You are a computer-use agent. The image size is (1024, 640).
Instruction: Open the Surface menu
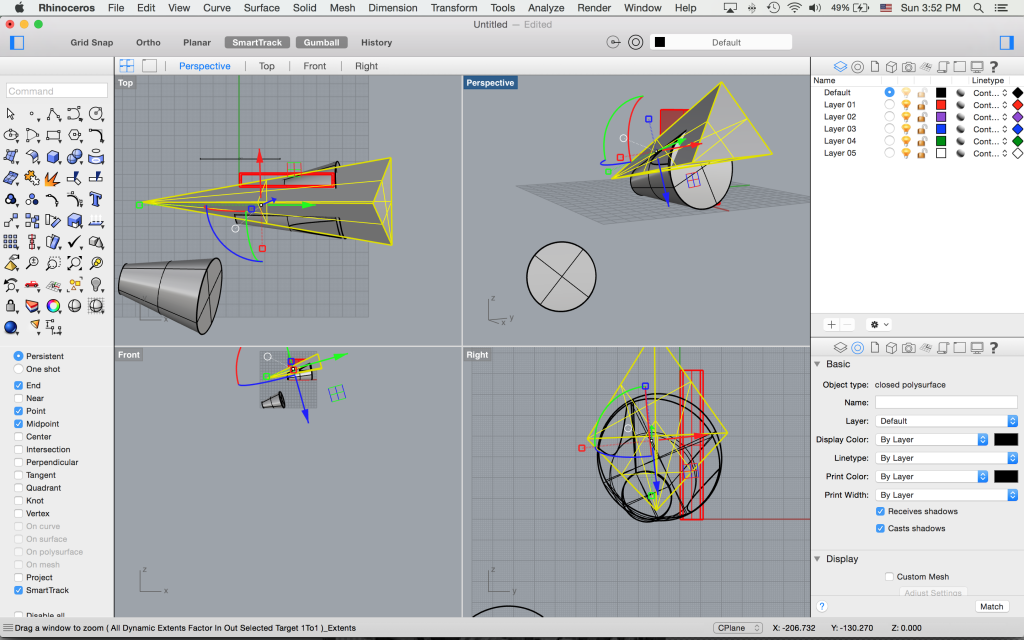(x=262, y=8)
